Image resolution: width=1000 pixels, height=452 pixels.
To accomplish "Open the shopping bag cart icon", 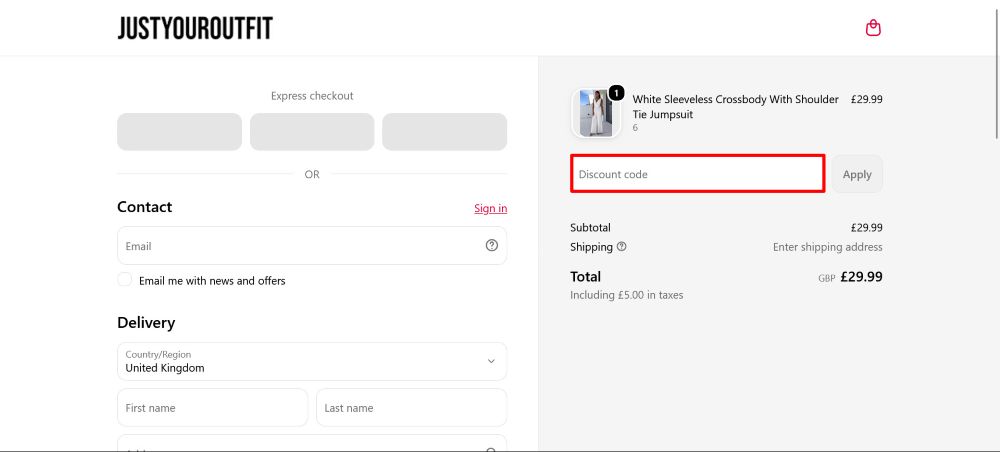I will pyautogui.click(x=872, y=27).
